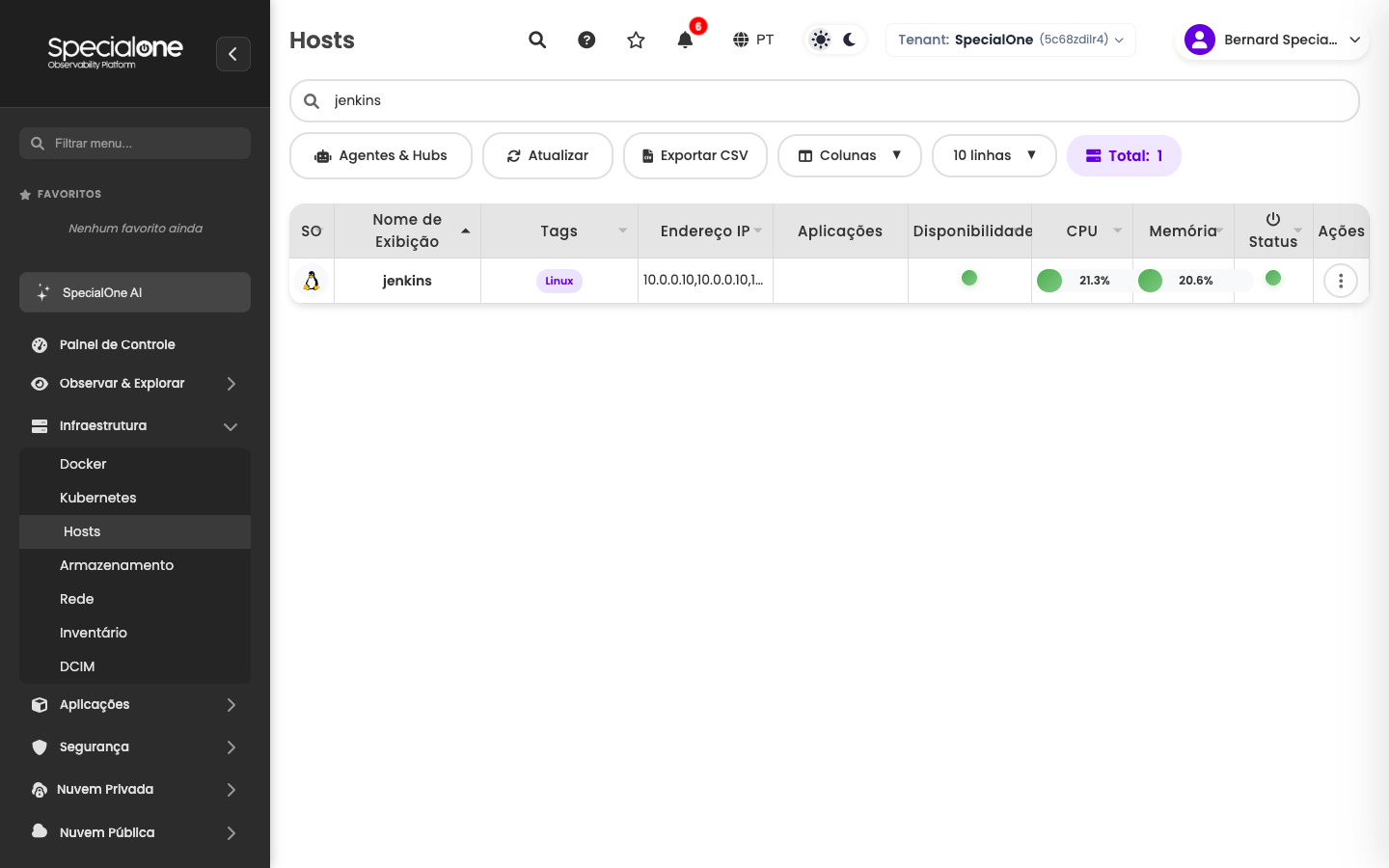Open the Inventário menu item
This screenshot has height=868, width=1389.
click(135, 633)
